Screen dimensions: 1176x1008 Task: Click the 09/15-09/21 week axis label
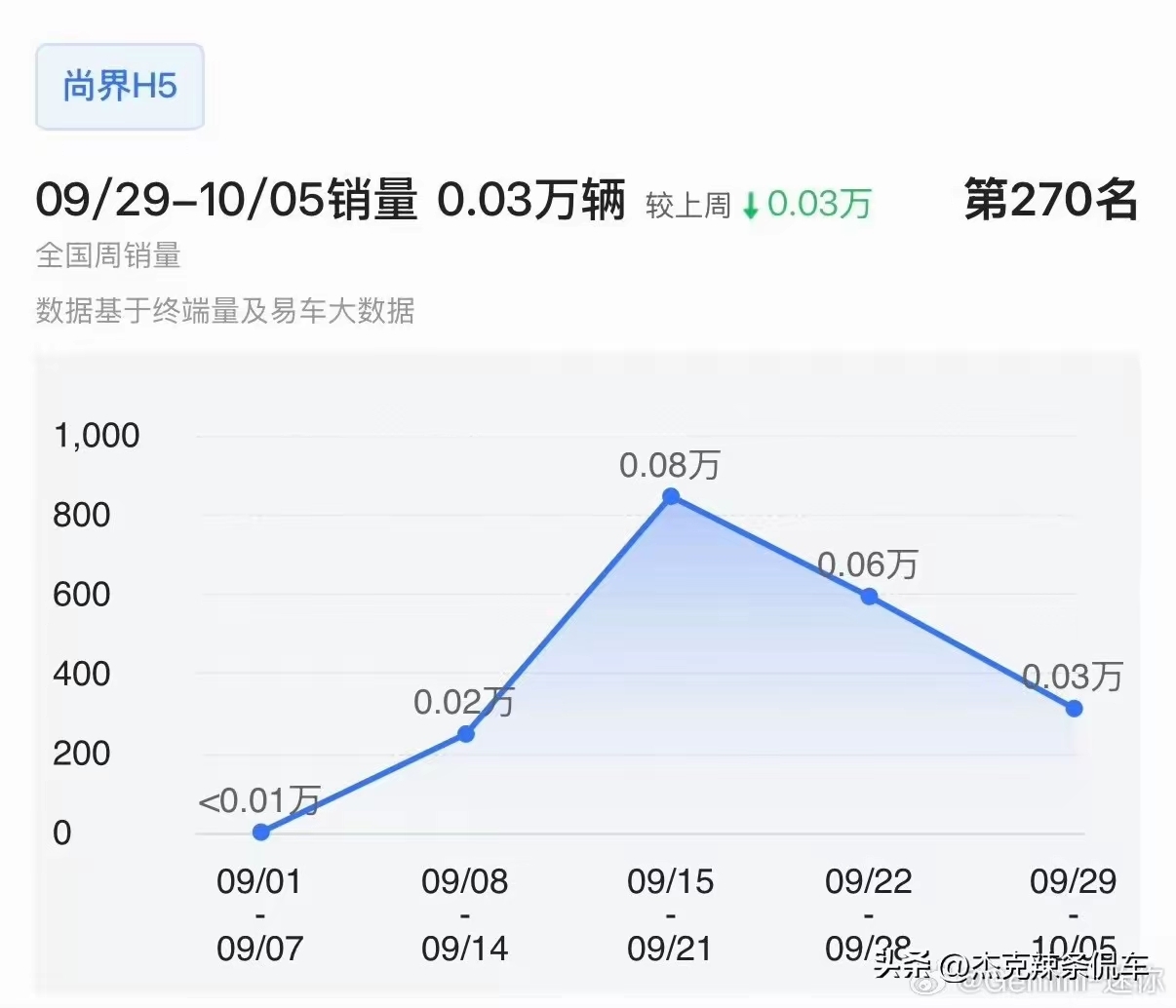pos(671,914)
